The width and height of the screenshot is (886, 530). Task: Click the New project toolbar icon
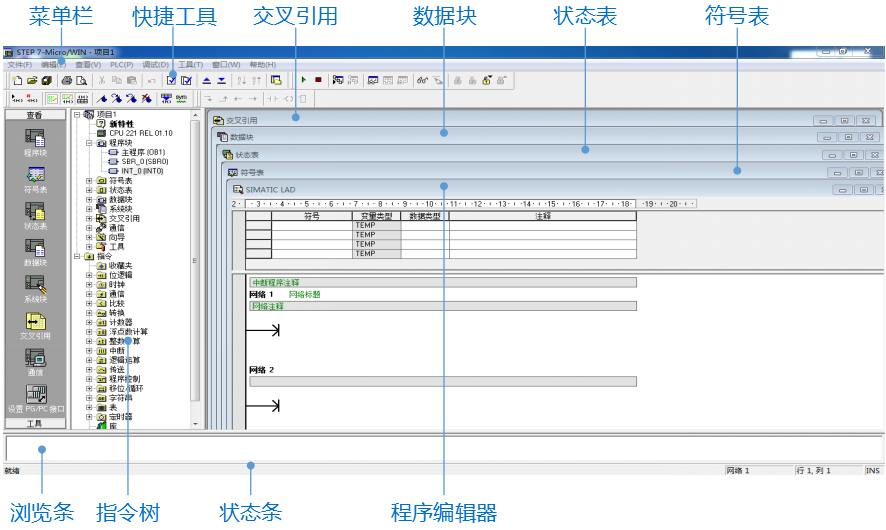[x=17, y=80]
